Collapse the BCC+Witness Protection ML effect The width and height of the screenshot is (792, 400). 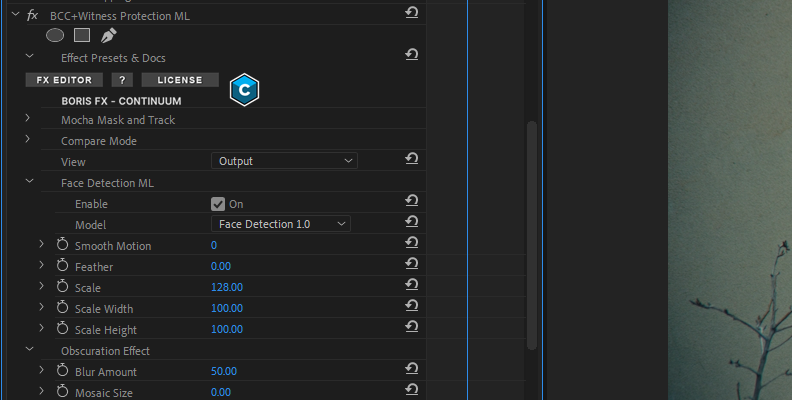point(15,14)
